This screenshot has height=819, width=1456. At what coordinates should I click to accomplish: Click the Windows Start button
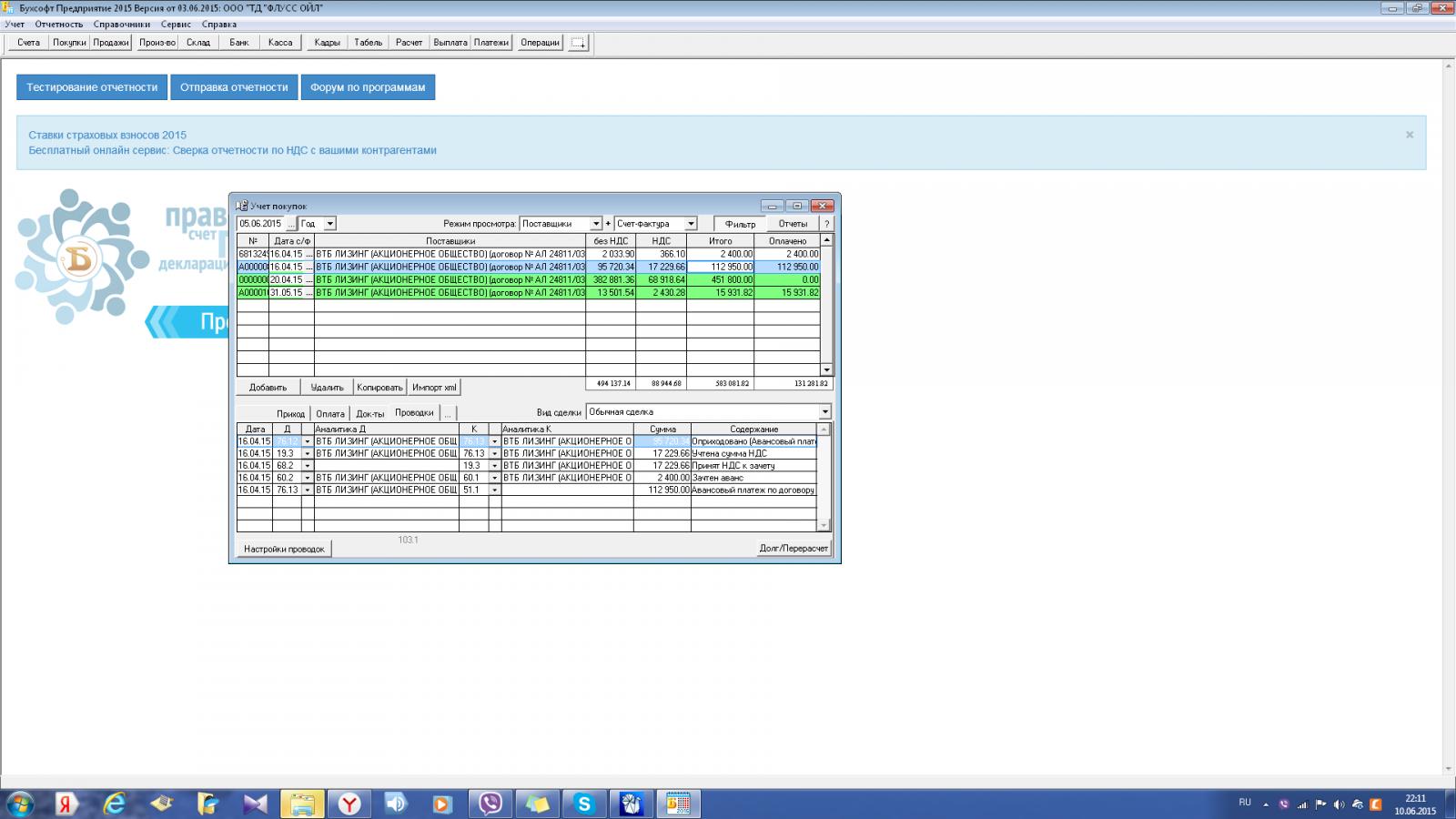coord(20,804)
